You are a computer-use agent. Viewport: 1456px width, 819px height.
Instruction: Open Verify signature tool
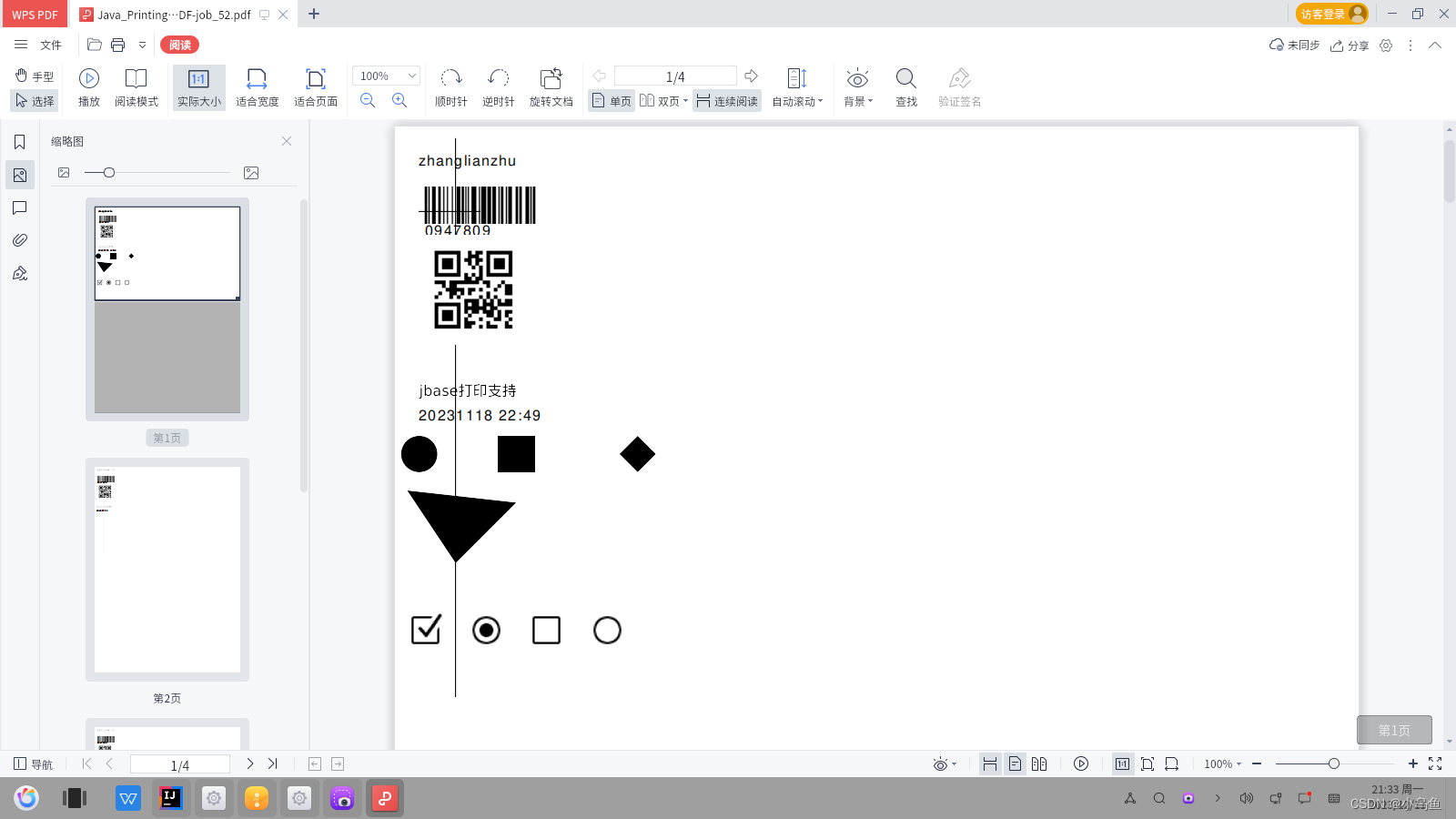point(960,88)
